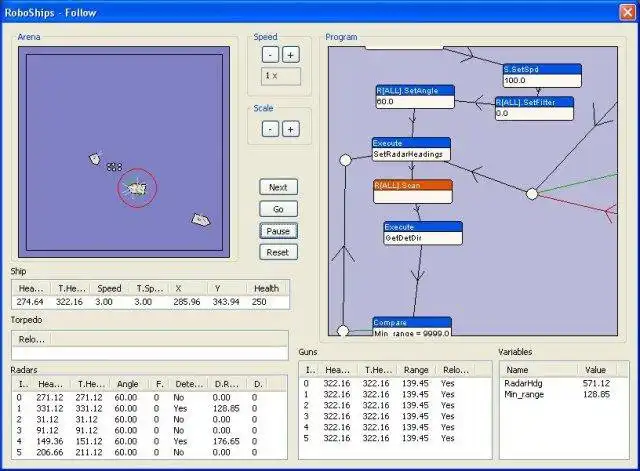Click junction circle left of Compare node
Viewport: 640px width, 471px height.
(343, 331)
